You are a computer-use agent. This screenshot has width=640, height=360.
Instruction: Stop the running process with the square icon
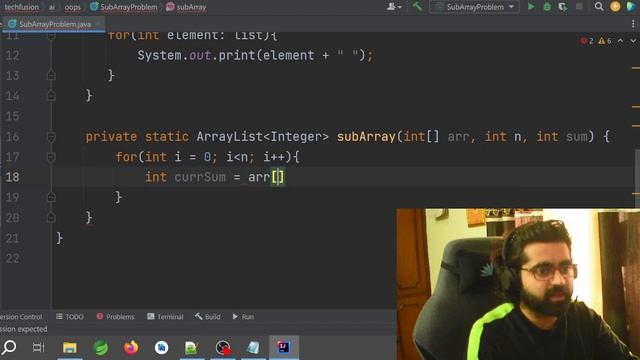579,7
